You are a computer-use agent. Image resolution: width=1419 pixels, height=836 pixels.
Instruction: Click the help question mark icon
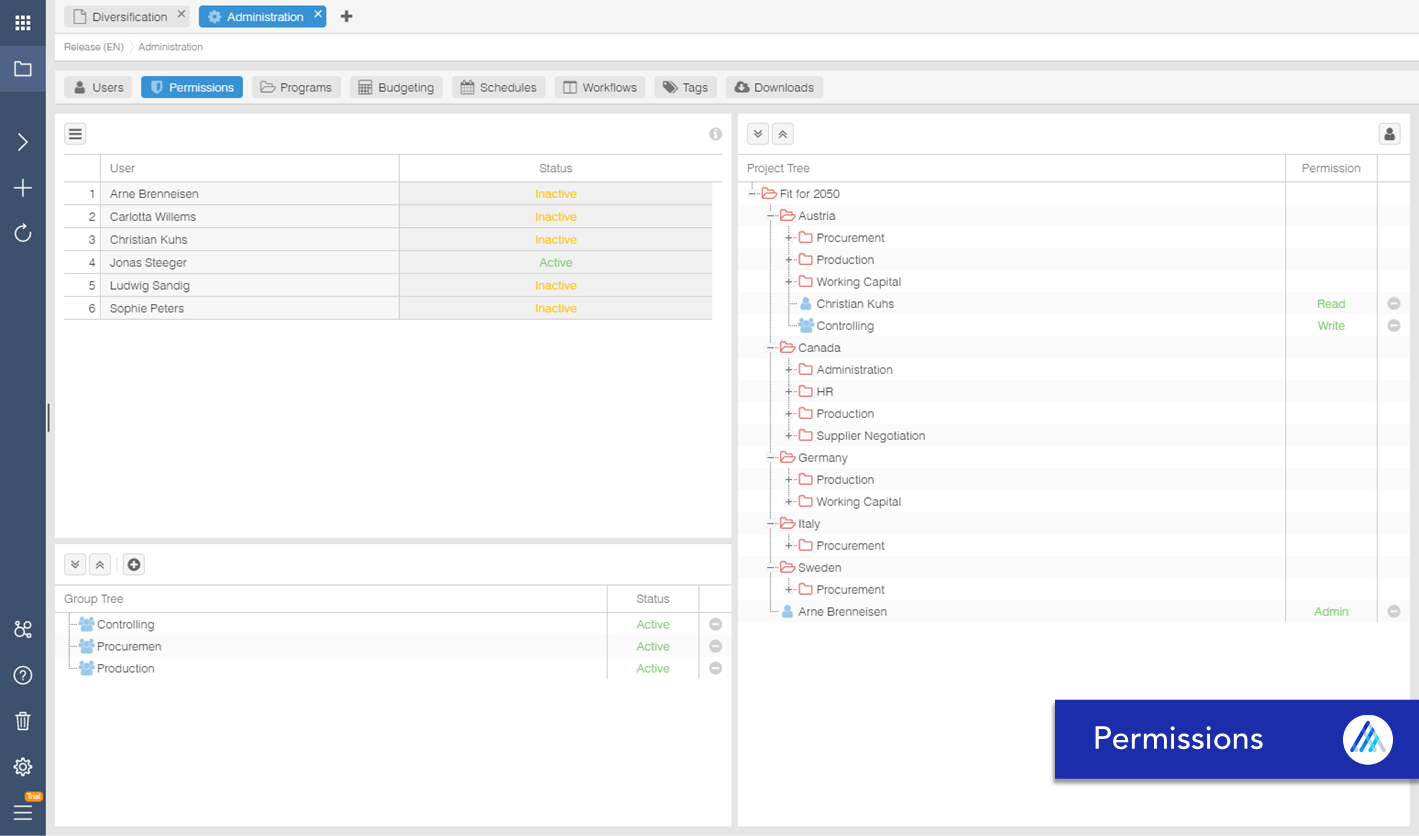click(22, 675)
